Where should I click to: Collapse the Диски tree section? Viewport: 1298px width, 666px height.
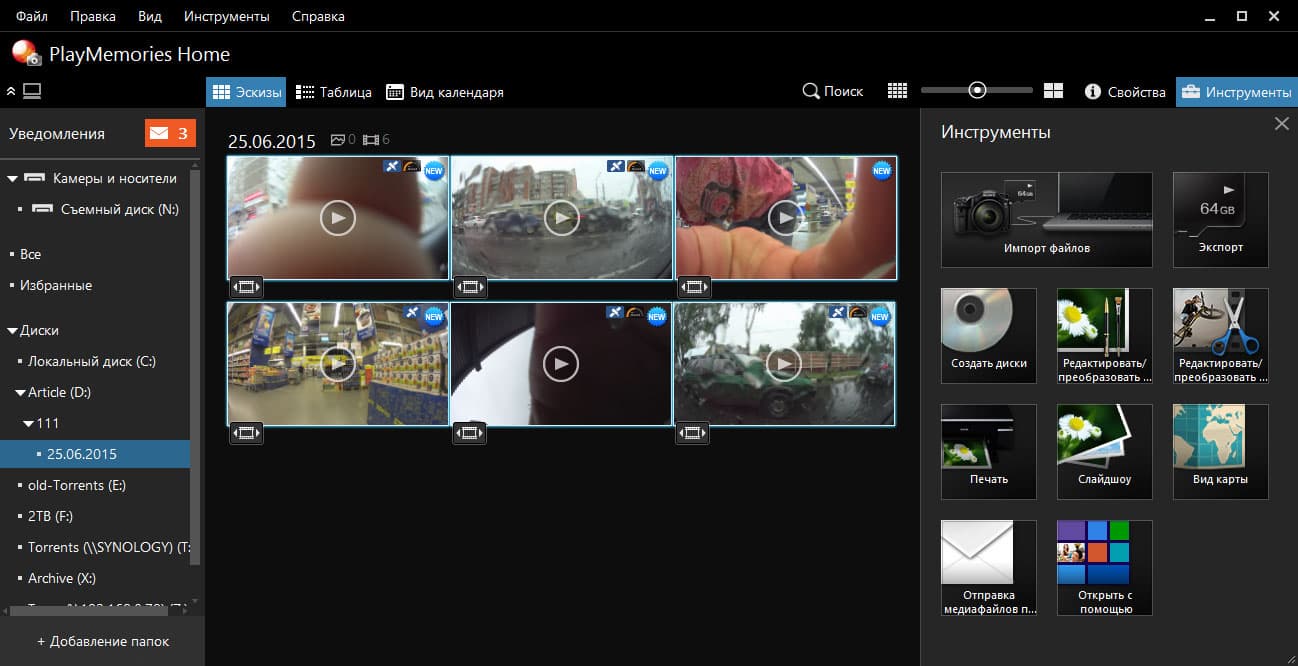click(13, 331)
